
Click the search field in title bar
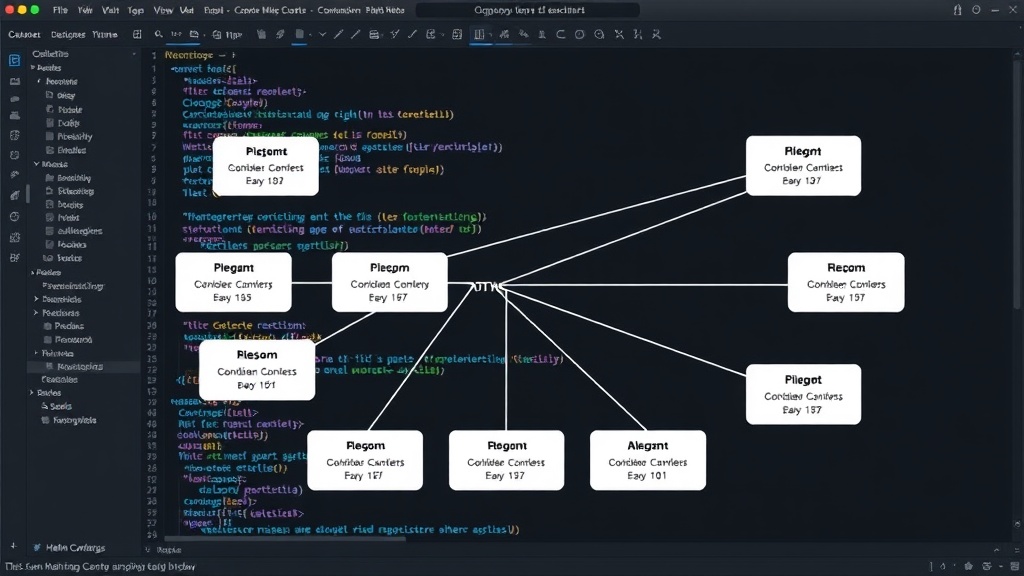pos(528,10)
